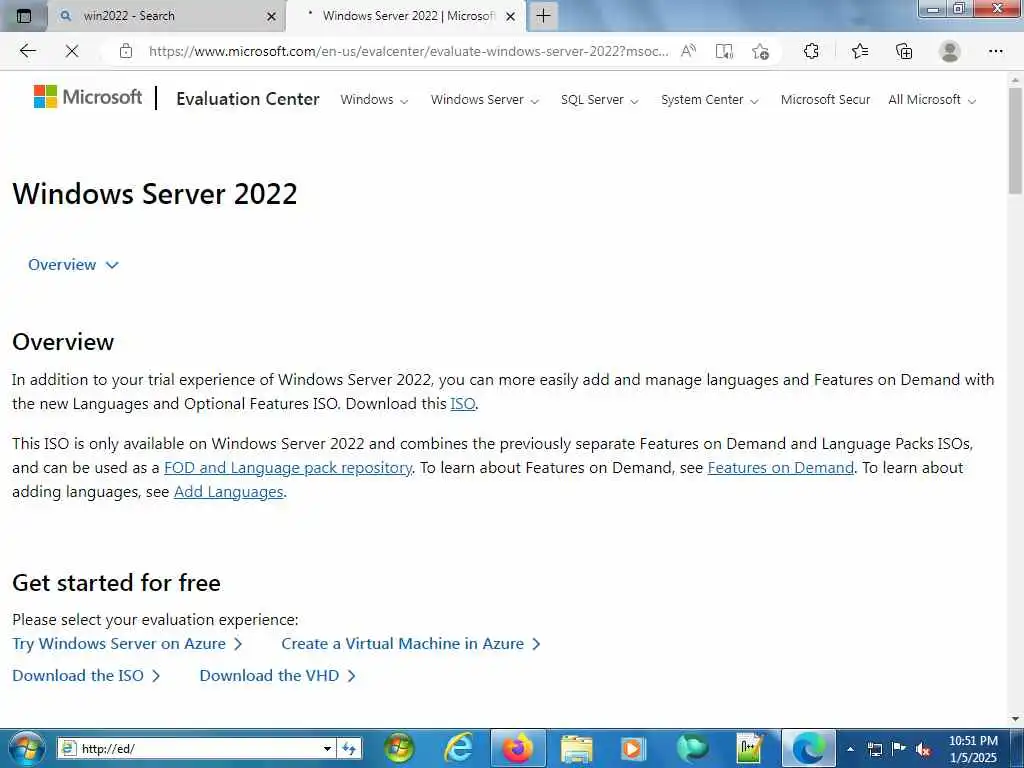Close the win2022 - Search tab
The image size is (1024, 768).
coord(272,16)
